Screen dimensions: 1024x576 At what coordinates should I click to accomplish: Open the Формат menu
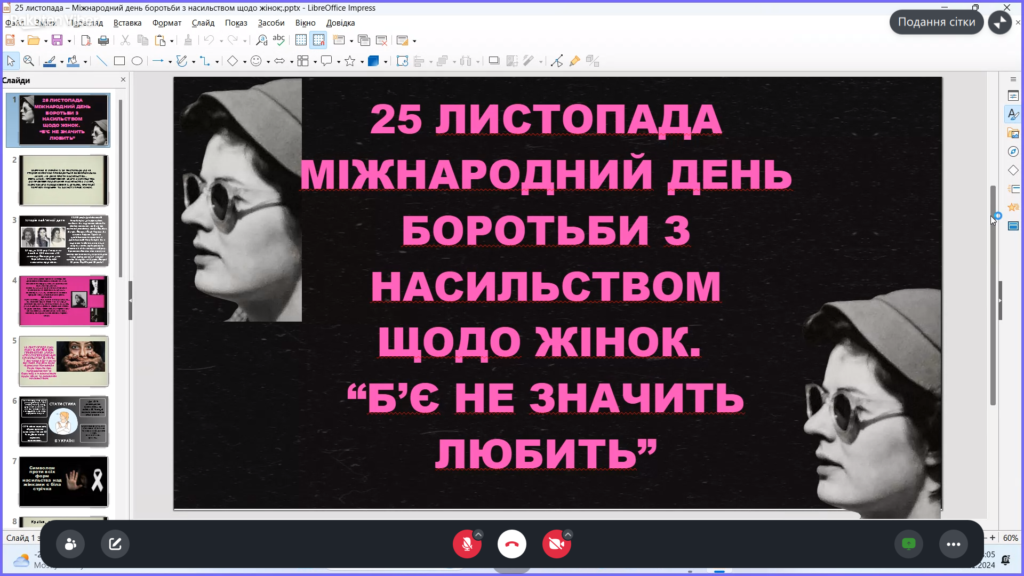(166, 22)
